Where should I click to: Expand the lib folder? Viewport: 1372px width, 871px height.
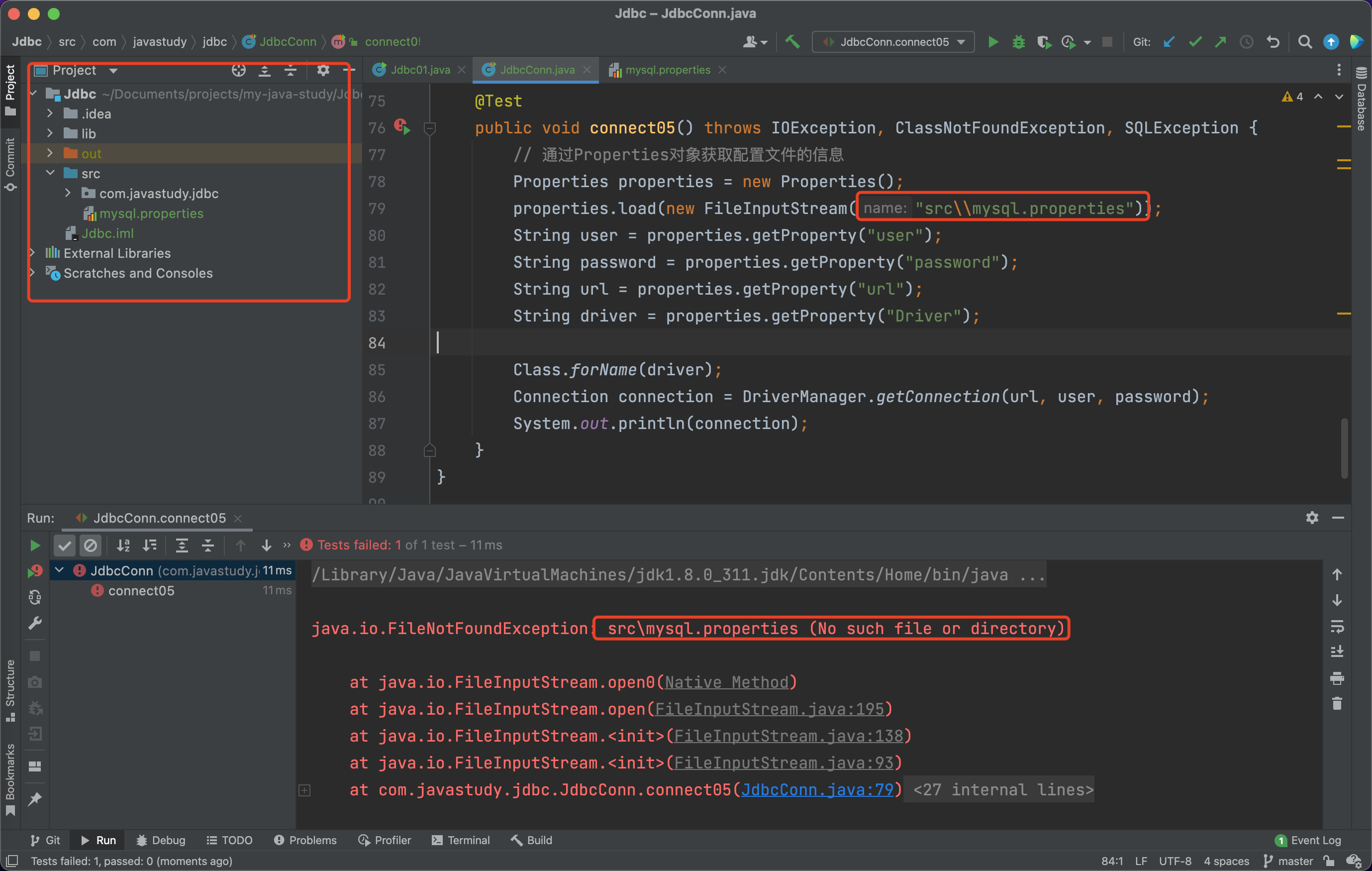pyautogui.click(x=50, y=133)
